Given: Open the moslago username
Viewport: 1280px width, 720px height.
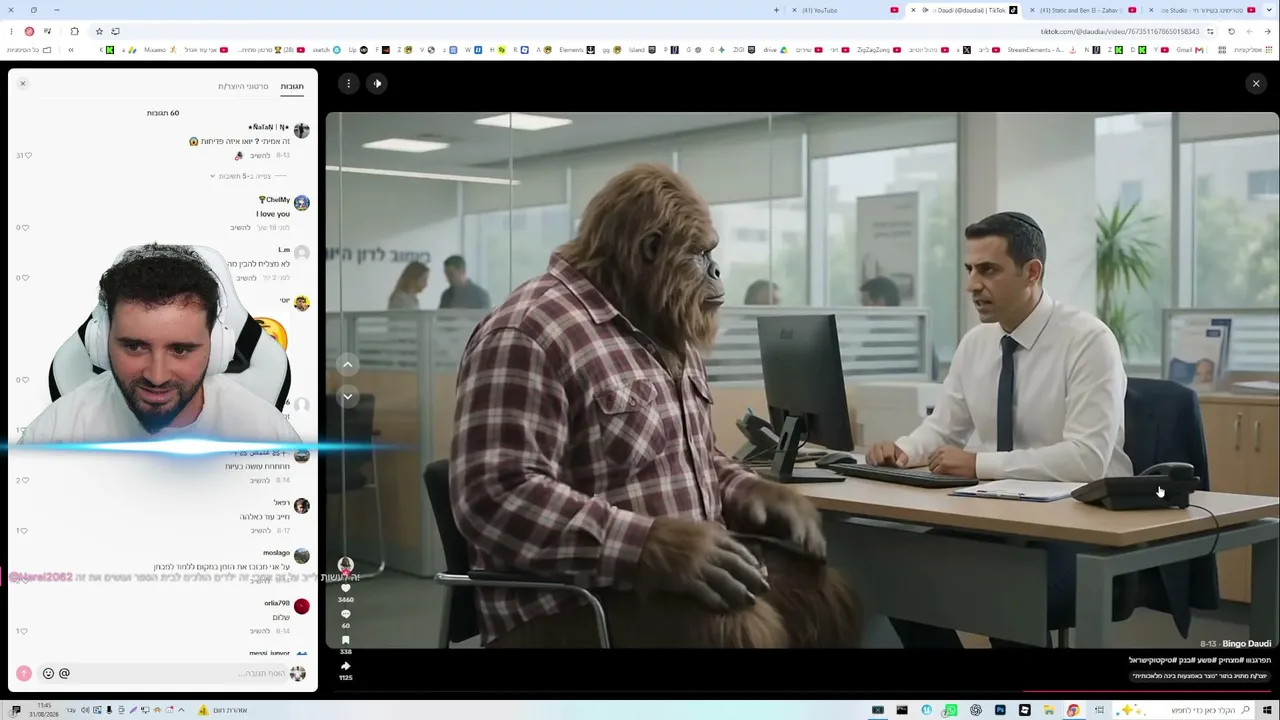Looking at the screenshot, I should tap(276, 552).
